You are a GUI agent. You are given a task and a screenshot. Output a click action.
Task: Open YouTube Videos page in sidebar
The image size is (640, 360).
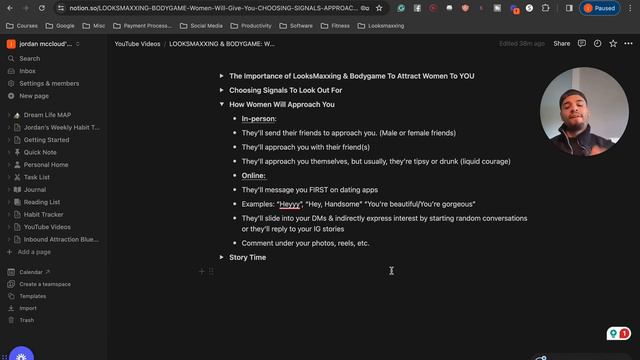[x=47, y=227]
